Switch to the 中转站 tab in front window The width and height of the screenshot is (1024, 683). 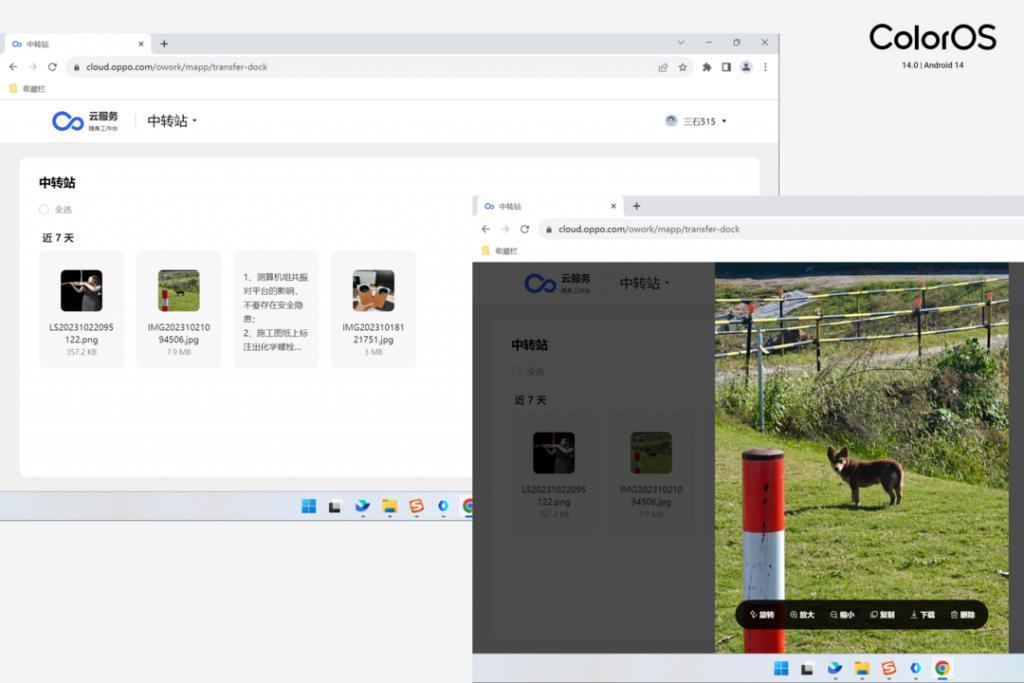(x=545, y=206)
